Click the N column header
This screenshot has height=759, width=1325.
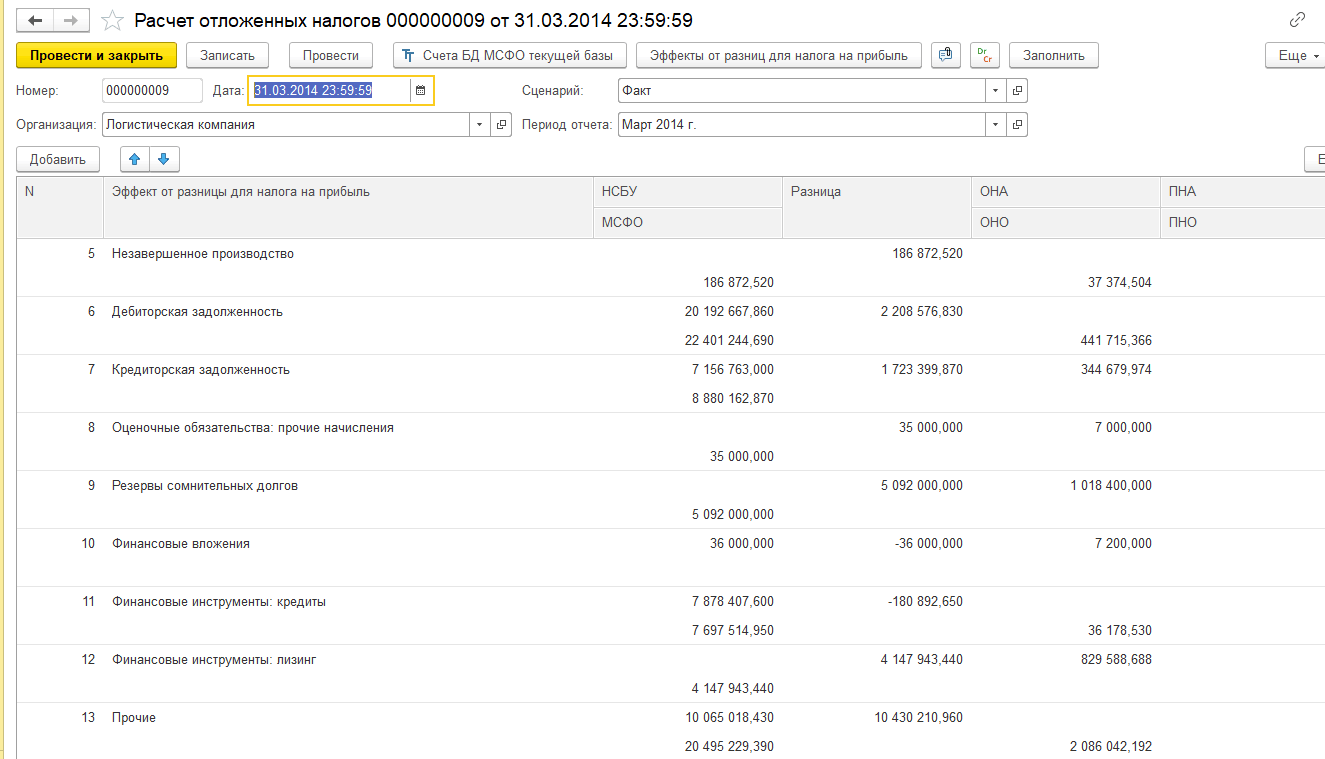[60, 207]
